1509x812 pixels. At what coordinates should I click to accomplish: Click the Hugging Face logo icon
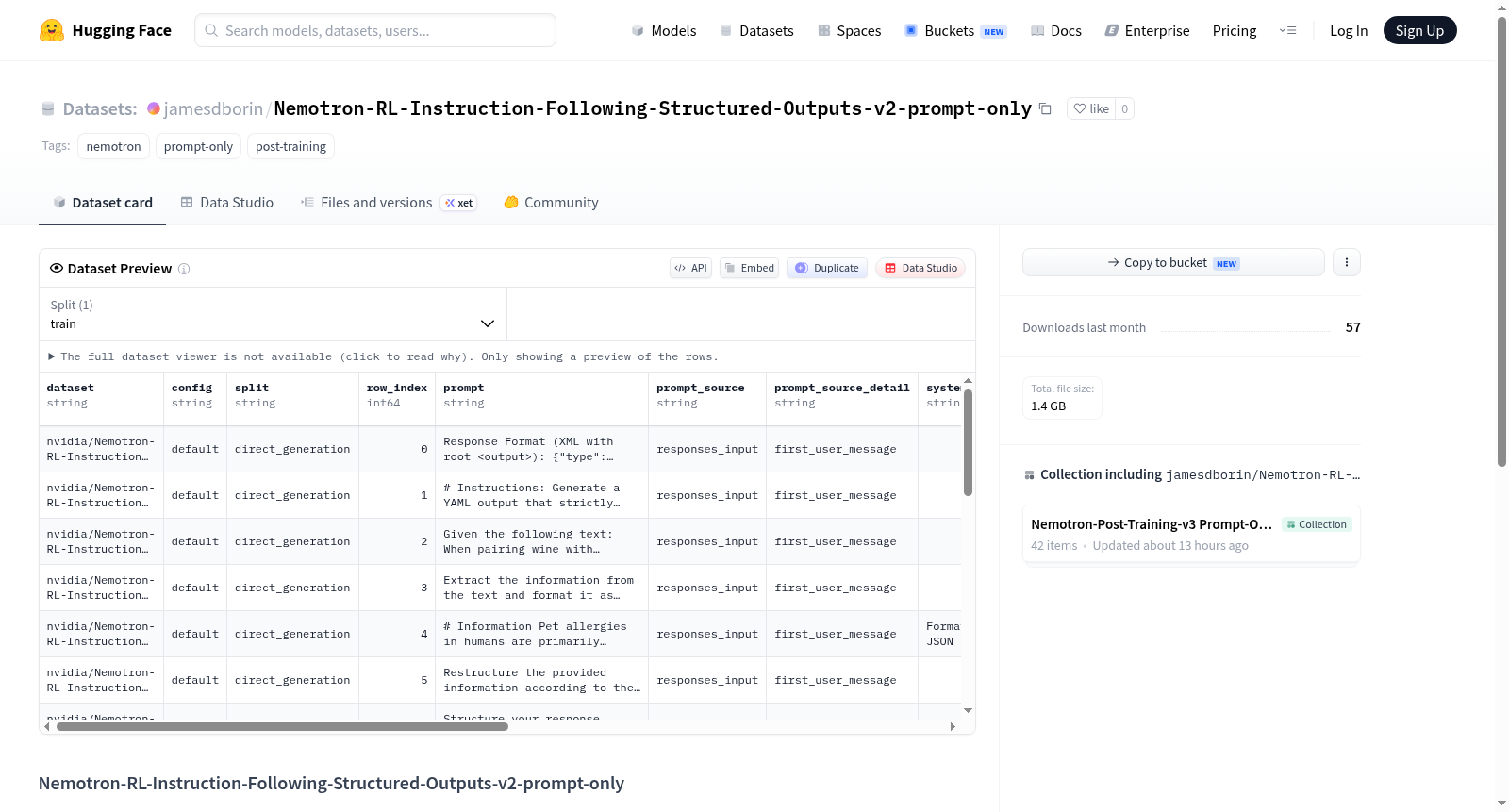pos(52,30)
